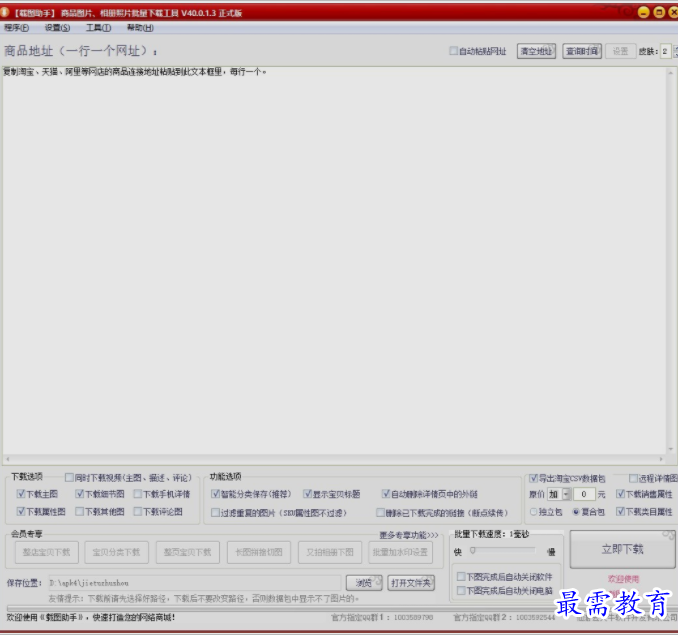Viewport: 678px width, 635px height.
Task: Minimize the window with yellow button
Action: coord(643,13)
